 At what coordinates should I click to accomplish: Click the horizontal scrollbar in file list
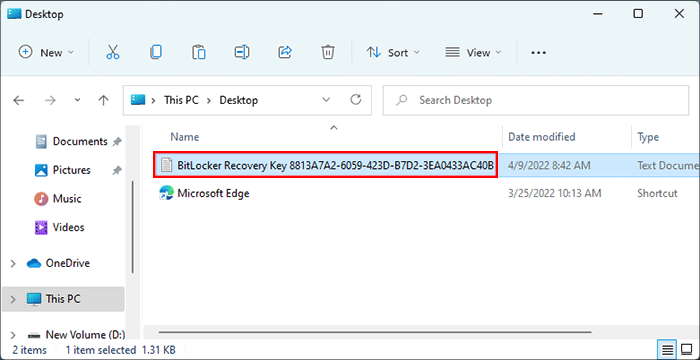375,332
